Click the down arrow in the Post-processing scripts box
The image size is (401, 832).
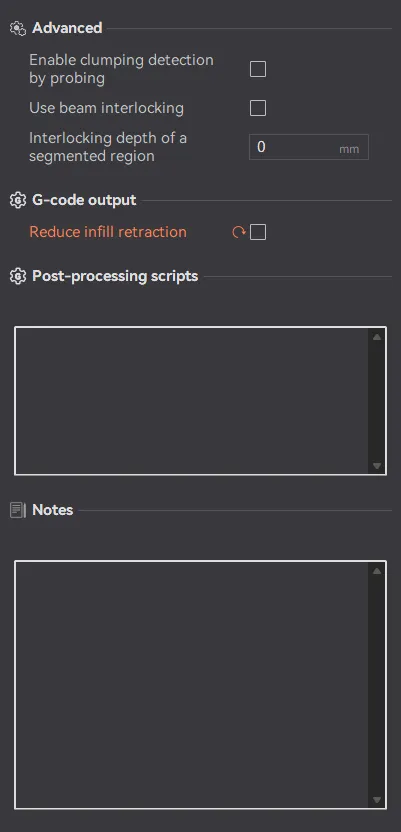(377, 466)
